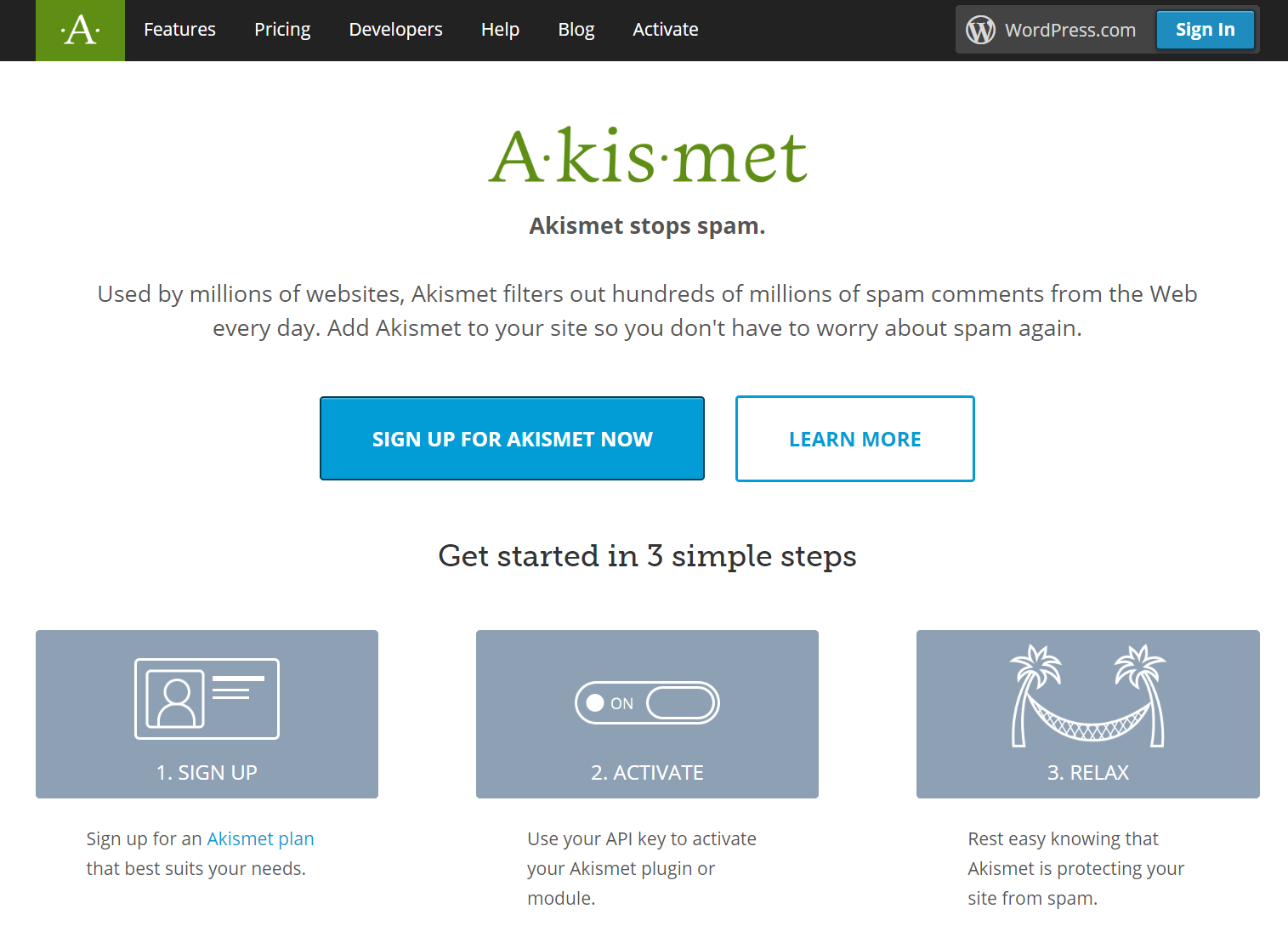
Task: Click the Learn More button
Action: coord(854,439)
